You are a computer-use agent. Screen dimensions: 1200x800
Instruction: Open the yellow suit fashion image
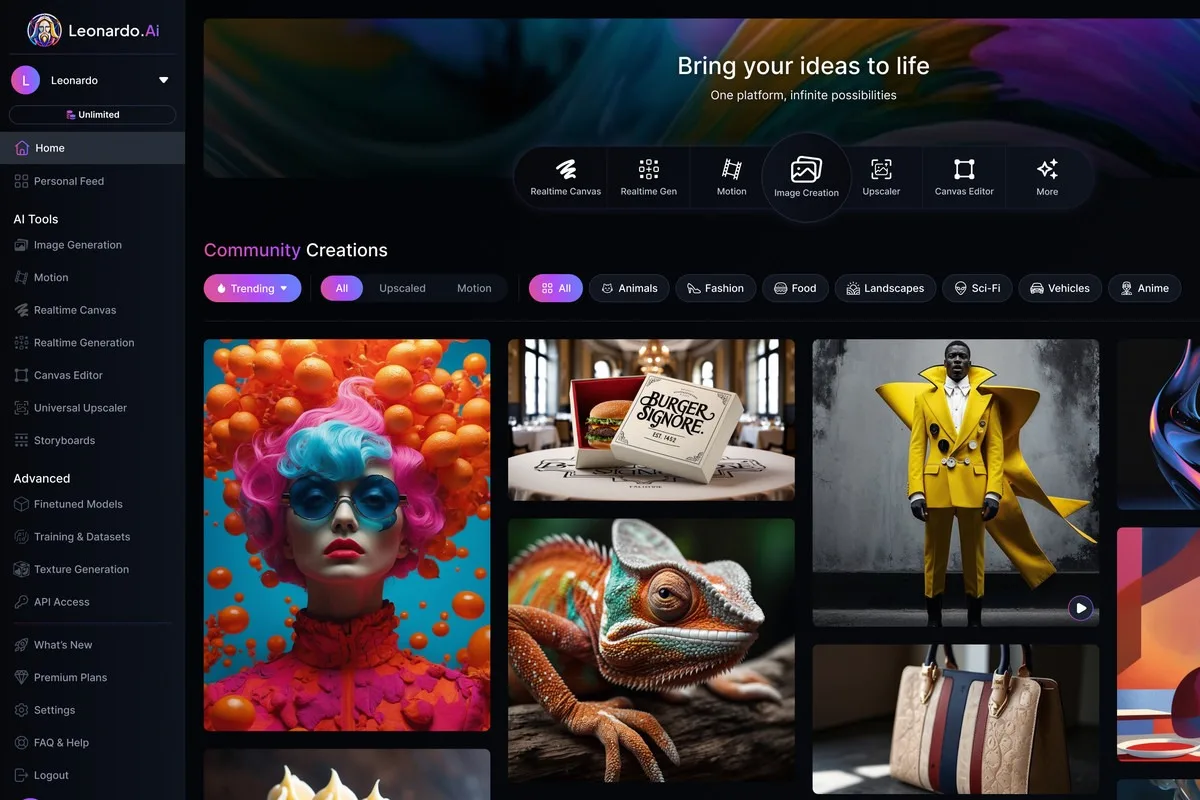955,483
